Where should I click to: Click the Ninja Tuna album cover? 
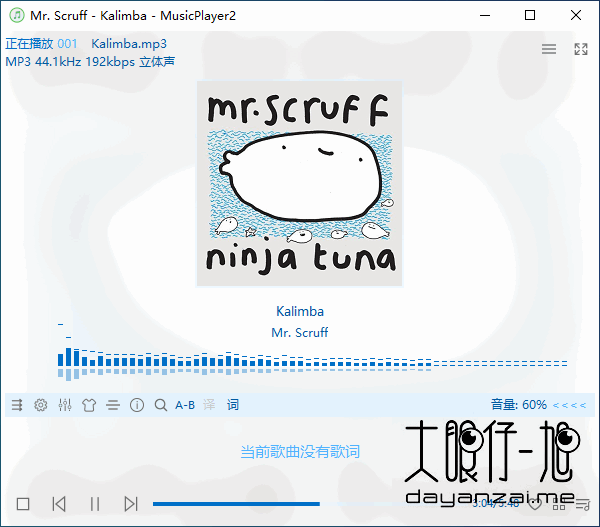[300, 184]
